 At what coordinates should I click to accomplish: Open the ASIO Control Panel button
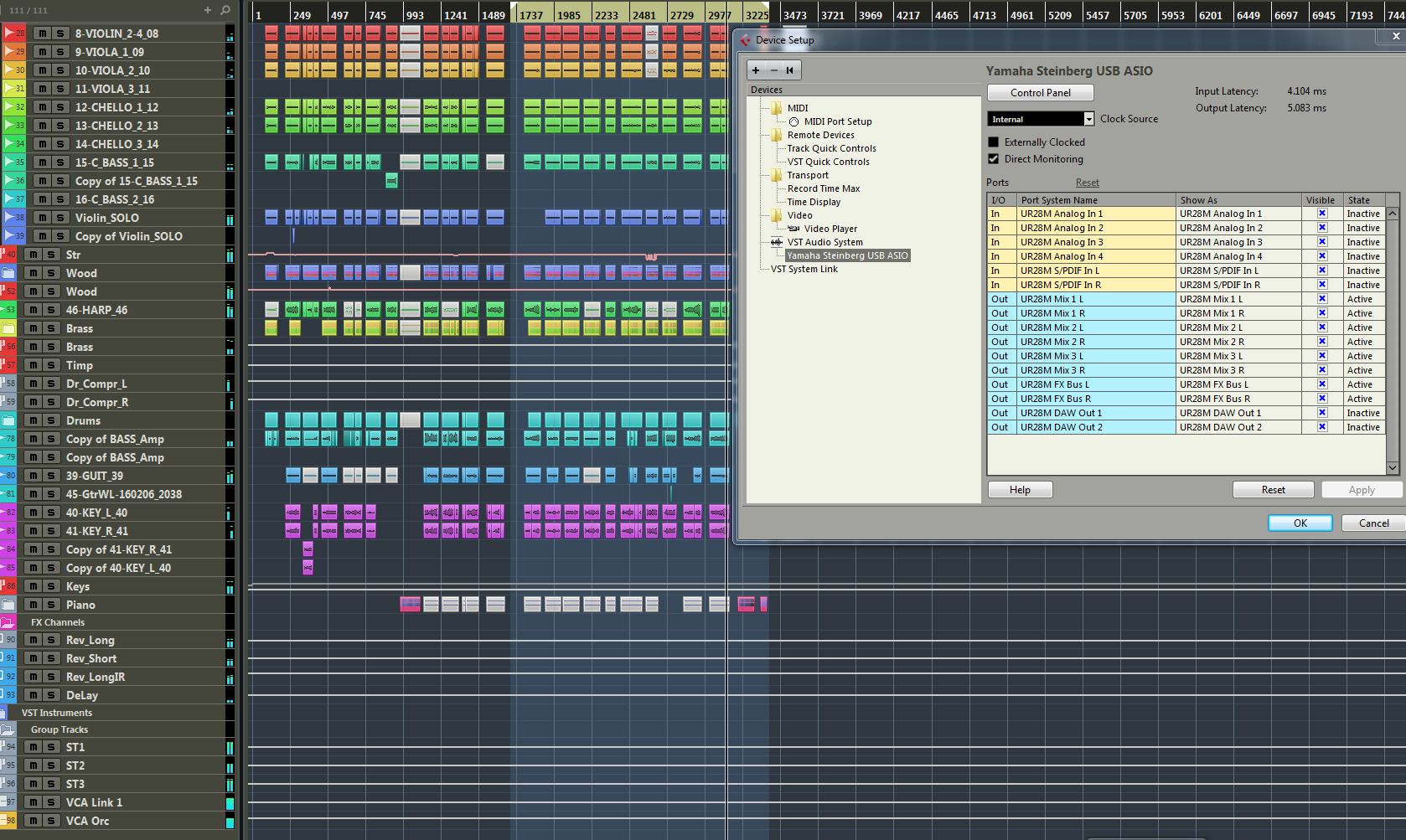pyautogui.click(x=1041, y=93)
